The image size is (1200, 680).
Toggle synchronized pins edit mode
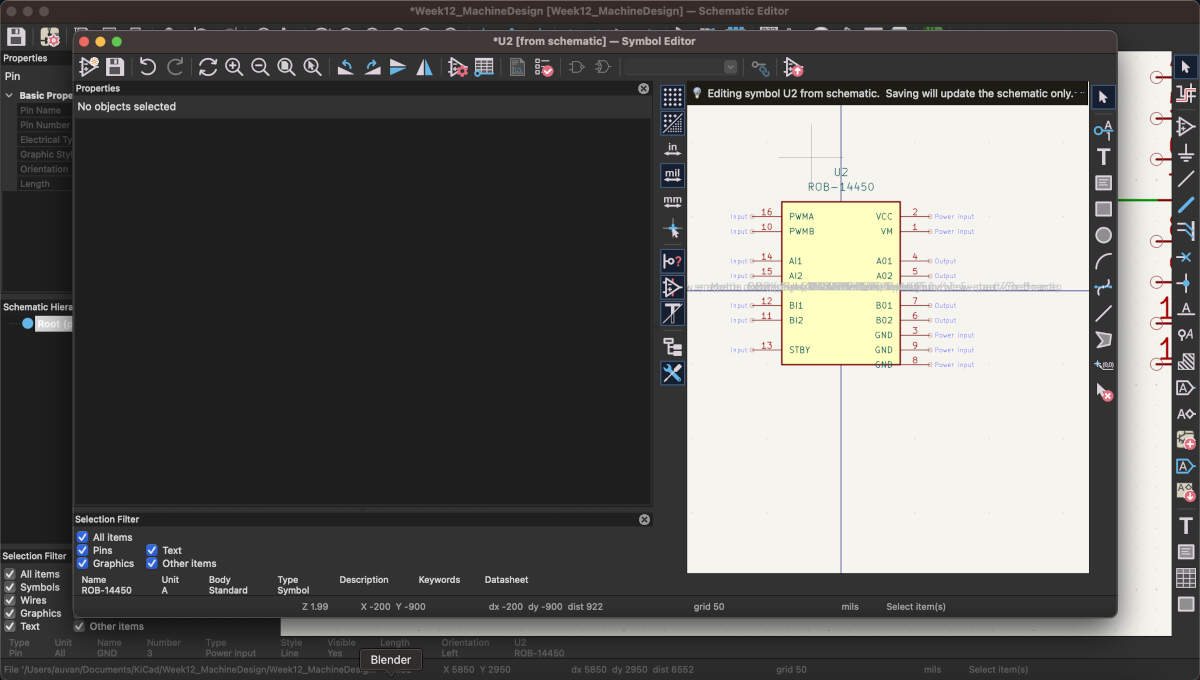click(760, 67)
